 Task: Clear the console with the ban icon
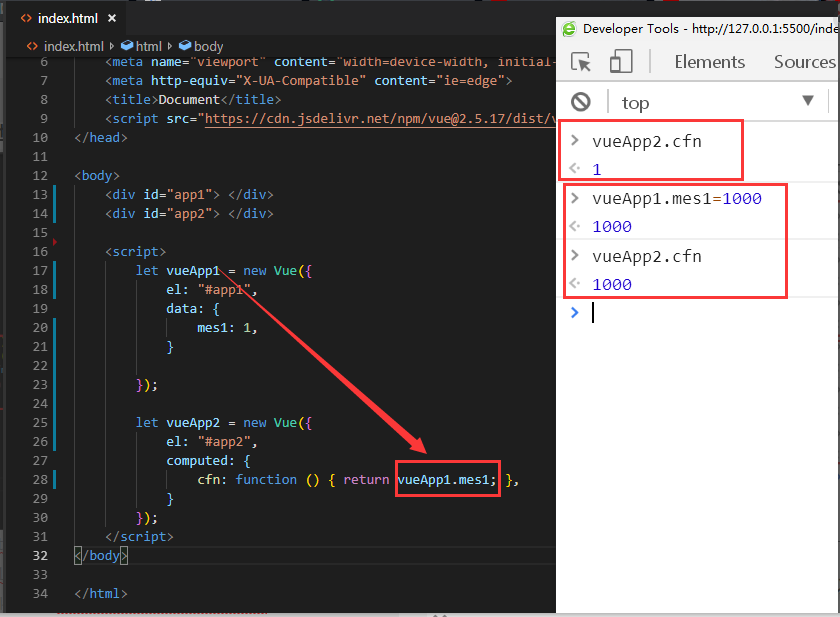pos(581,102)
